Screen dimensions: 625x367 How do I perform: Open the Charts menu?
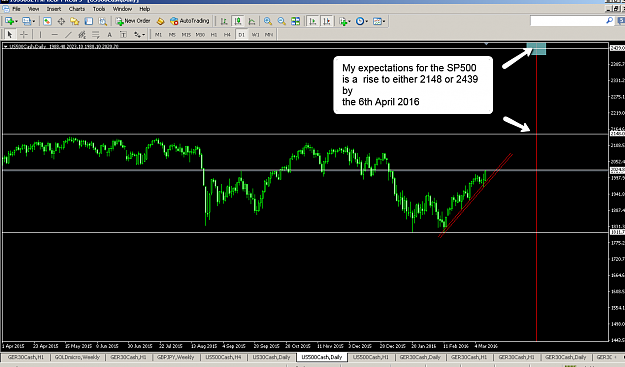(77, 9)
